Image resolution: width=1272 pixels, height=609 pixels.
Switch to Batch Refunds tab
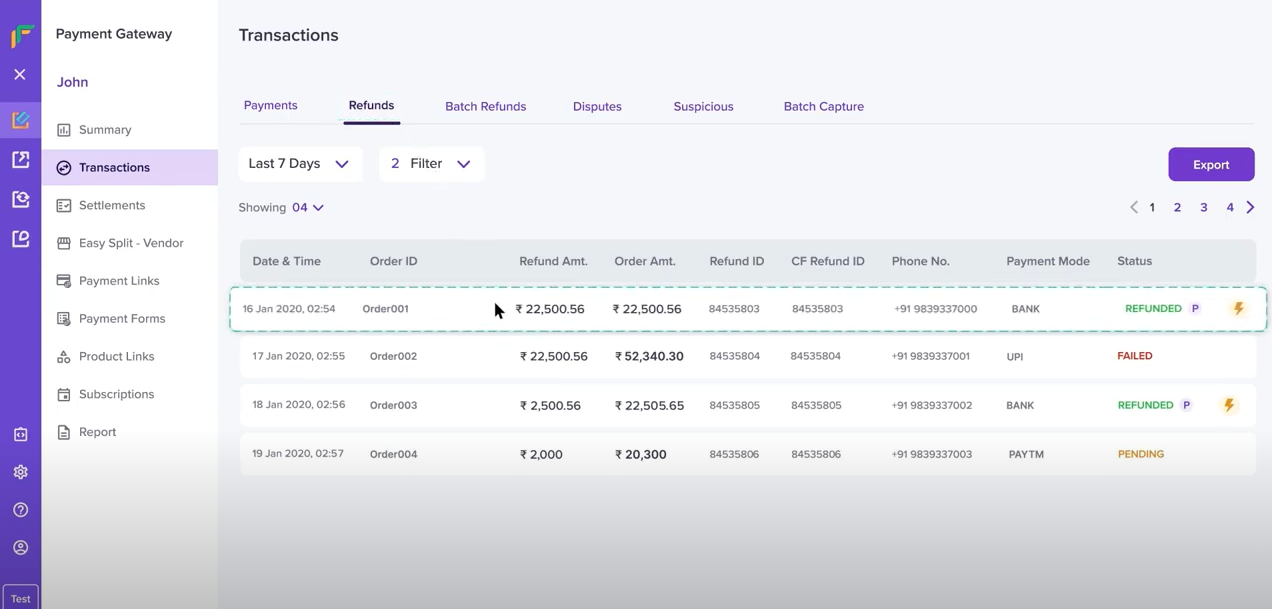[485, 106]
